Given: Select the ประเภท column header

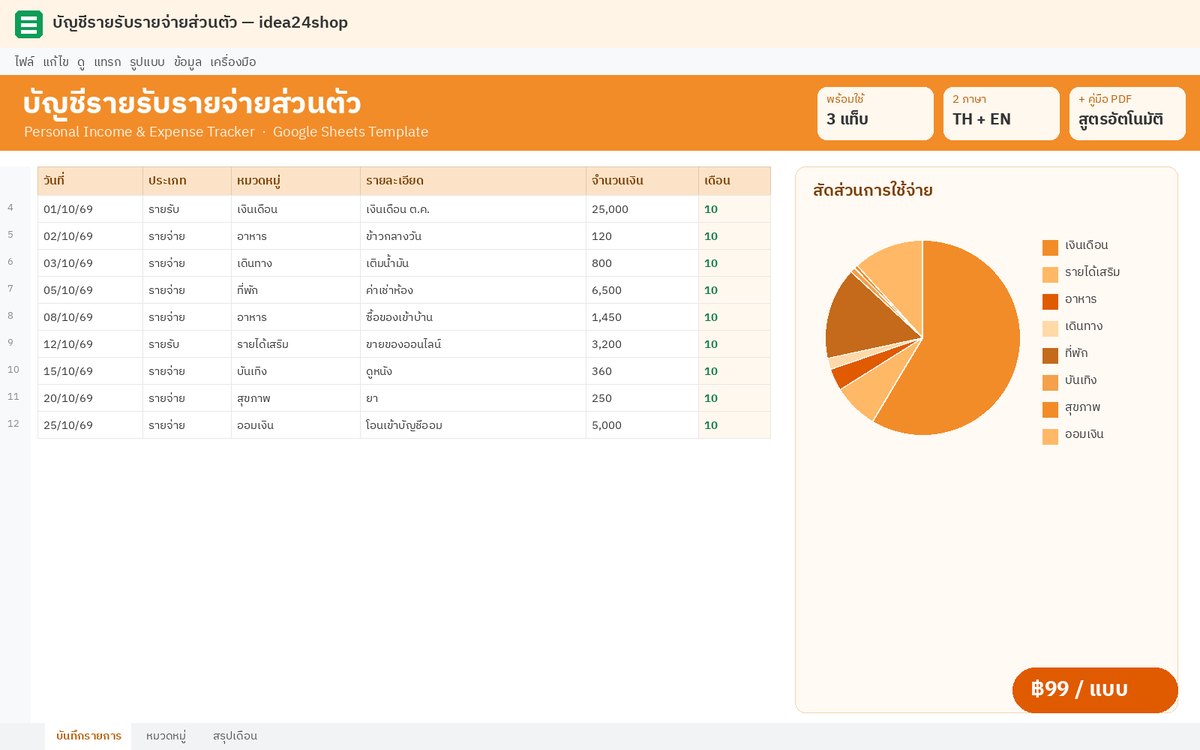Looking at the screenshot, I should 187,181.
